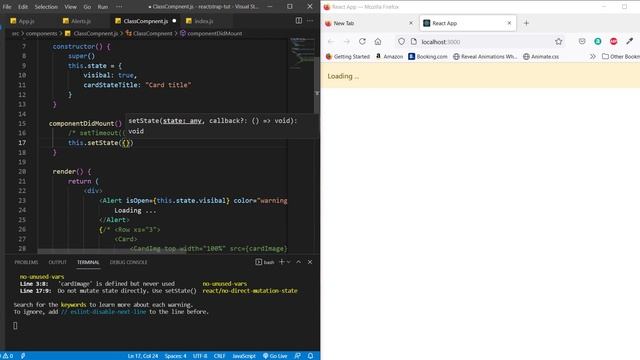Viewport: 640px width, 360px height.
Task: Click the bash terminal icon label
Action: (264, 262)
